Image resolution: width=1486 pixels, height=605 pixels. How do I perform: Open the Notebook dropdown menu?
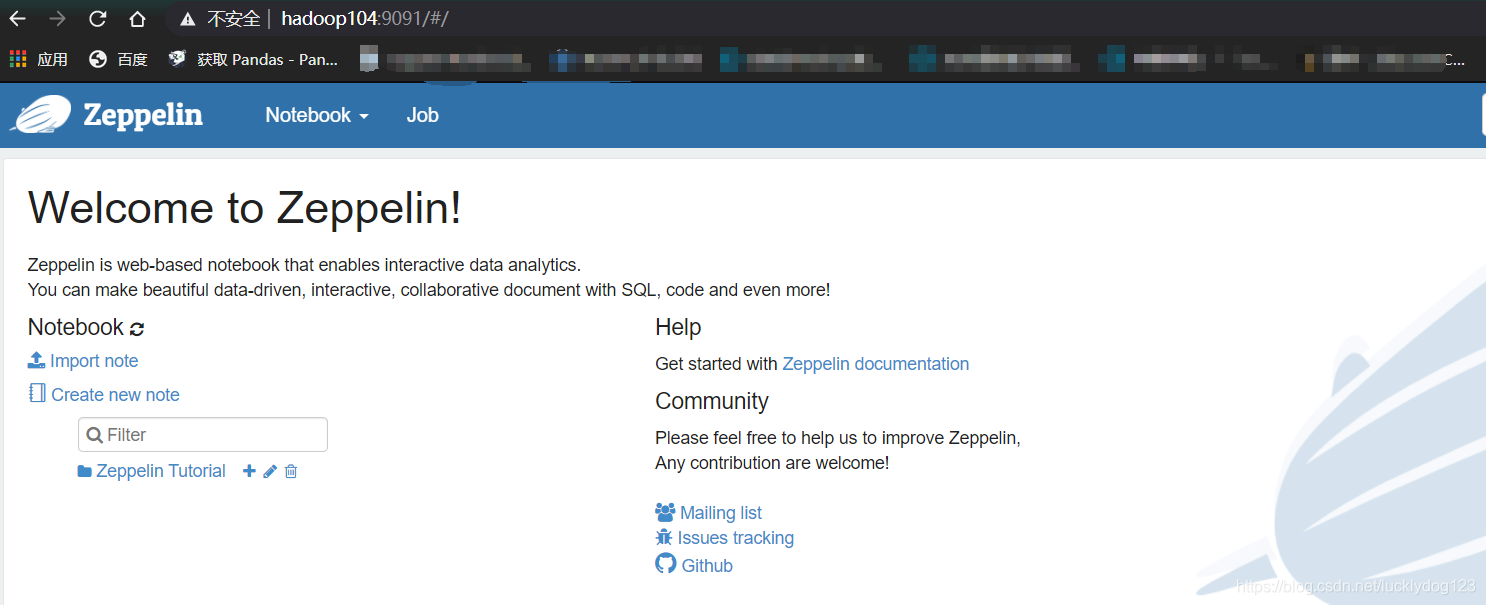click(x=317, y=115)
